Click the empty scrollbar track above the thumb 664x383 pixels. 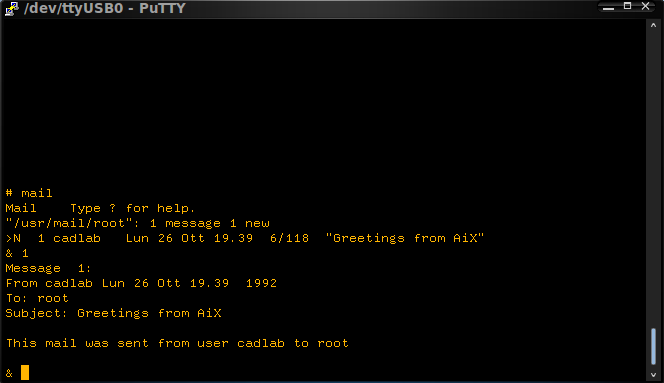tap(653, 178)
